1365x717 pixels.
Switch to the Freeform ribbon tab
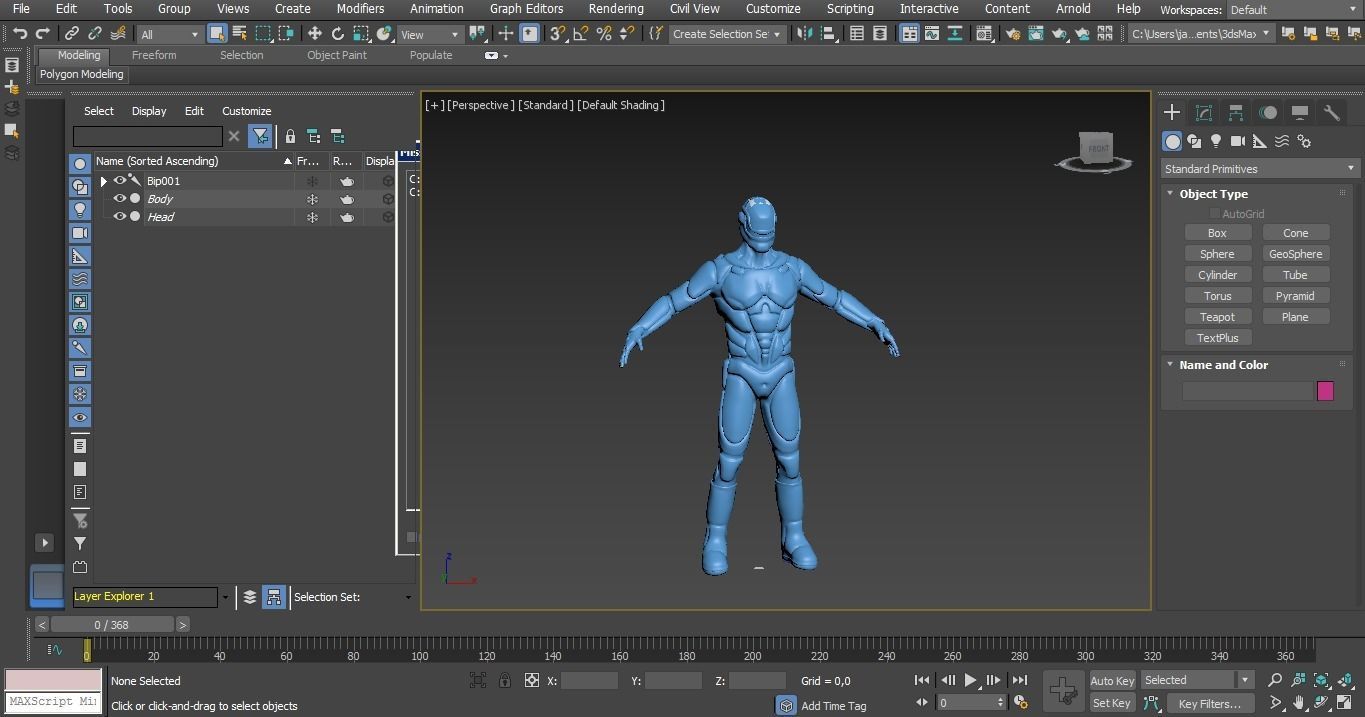click(154, 55)
